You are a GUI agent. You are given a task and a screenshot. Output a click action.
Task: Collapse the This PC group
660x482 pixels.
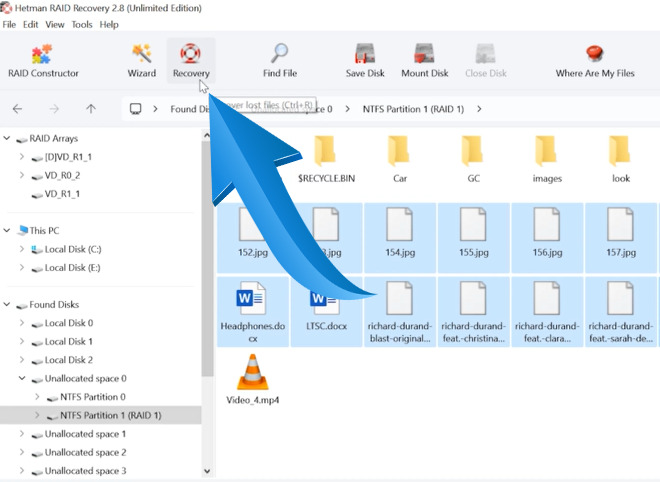point(7,230)
